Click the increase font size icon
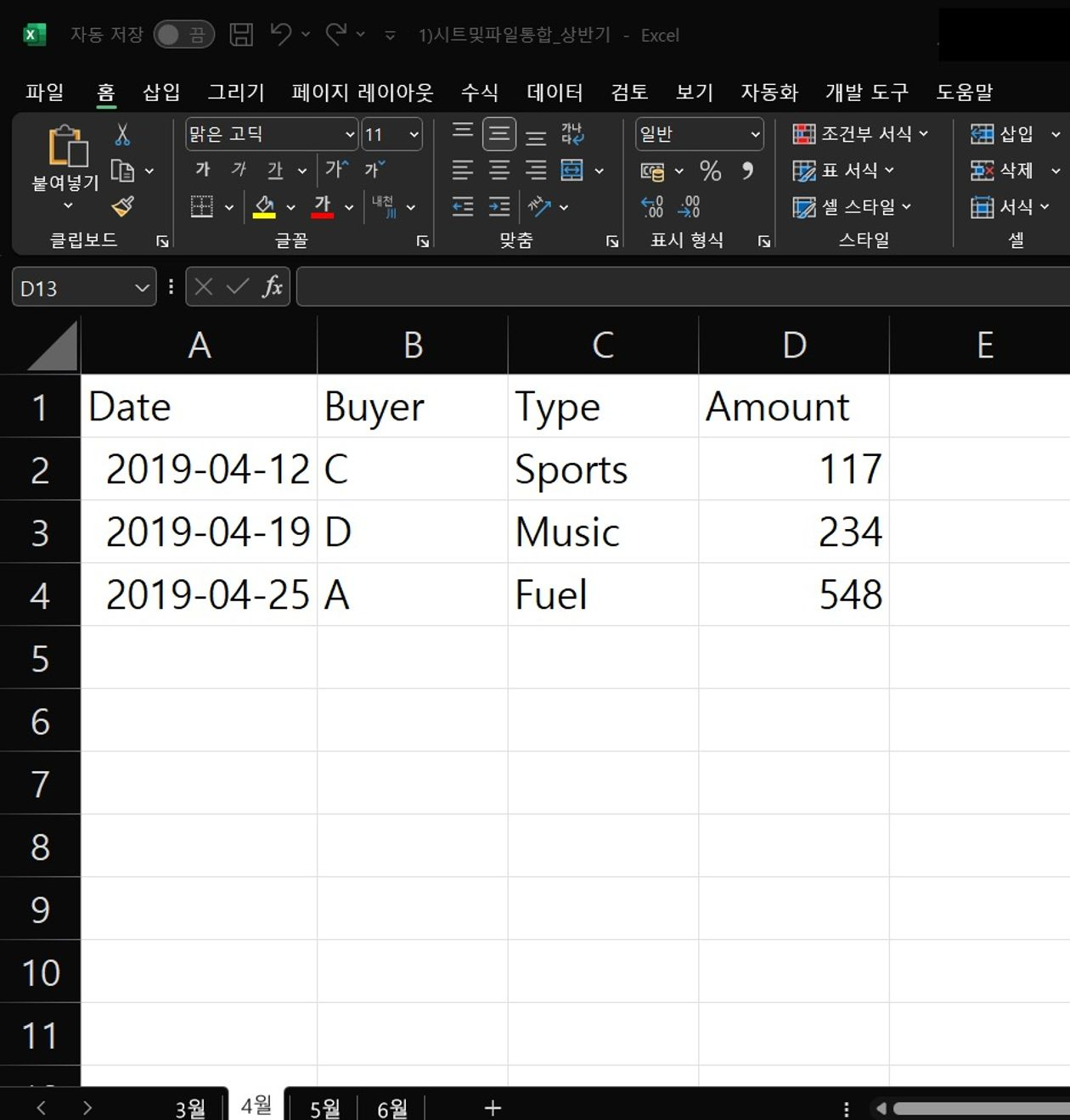Screen dimensions: 1070x1120 336,169
